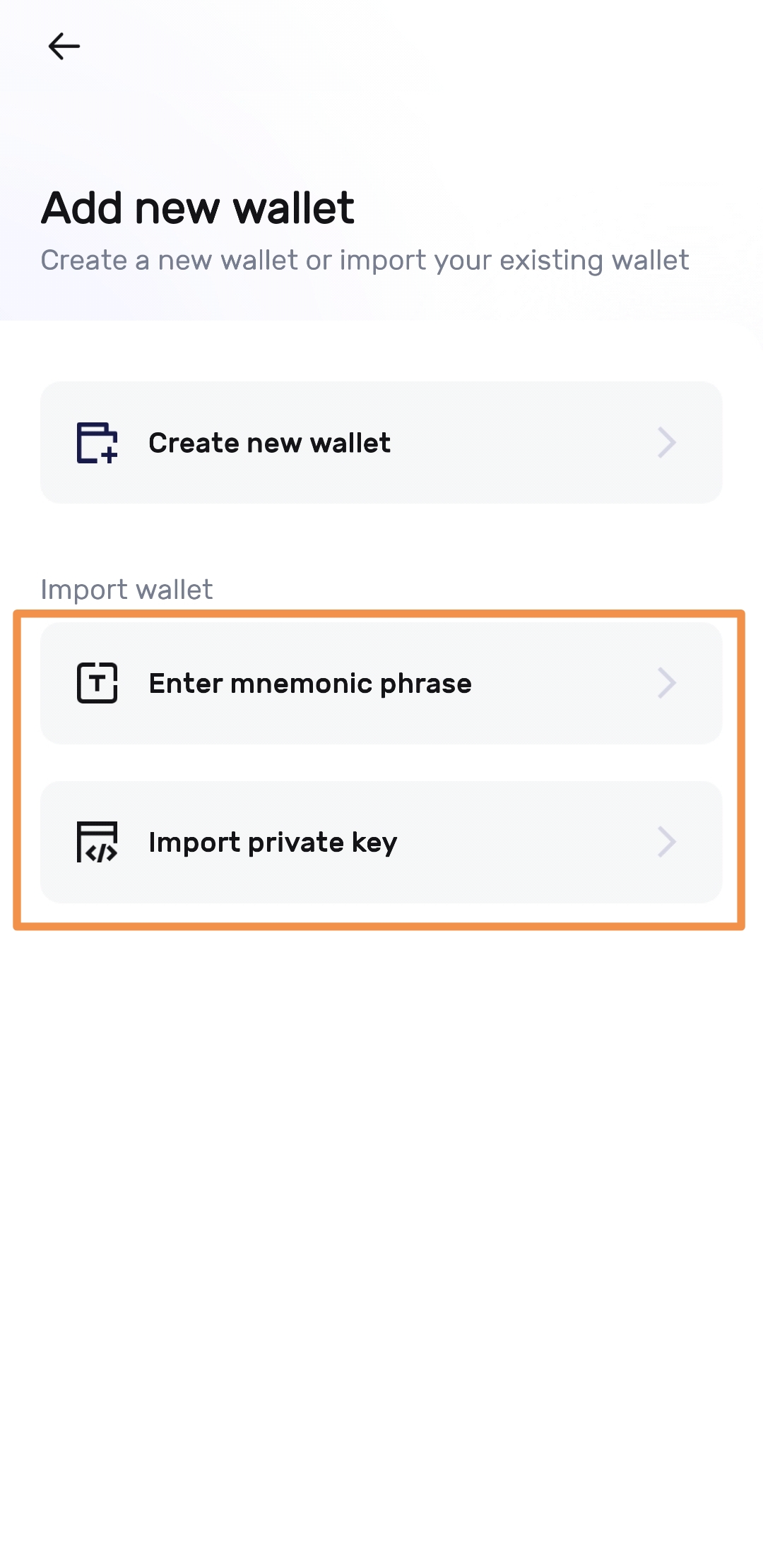Click the wallet-plus icon for Create new wallet
The width and height of the screenshot is (763, 1568).
point(97,443)
